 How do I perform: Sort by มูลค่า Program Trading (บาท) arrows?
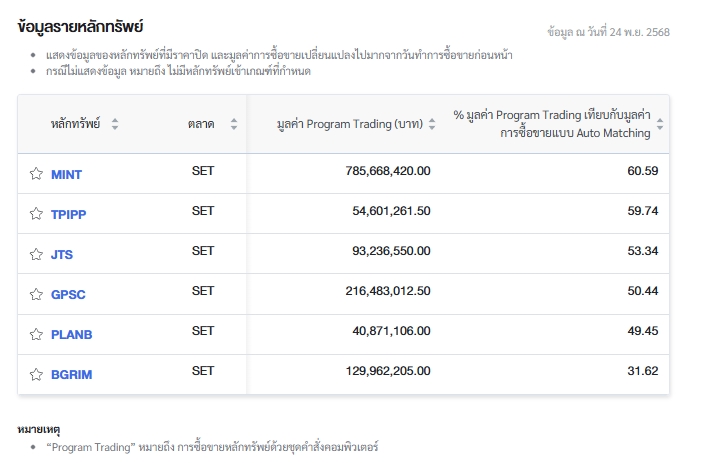tap(432, 124)
